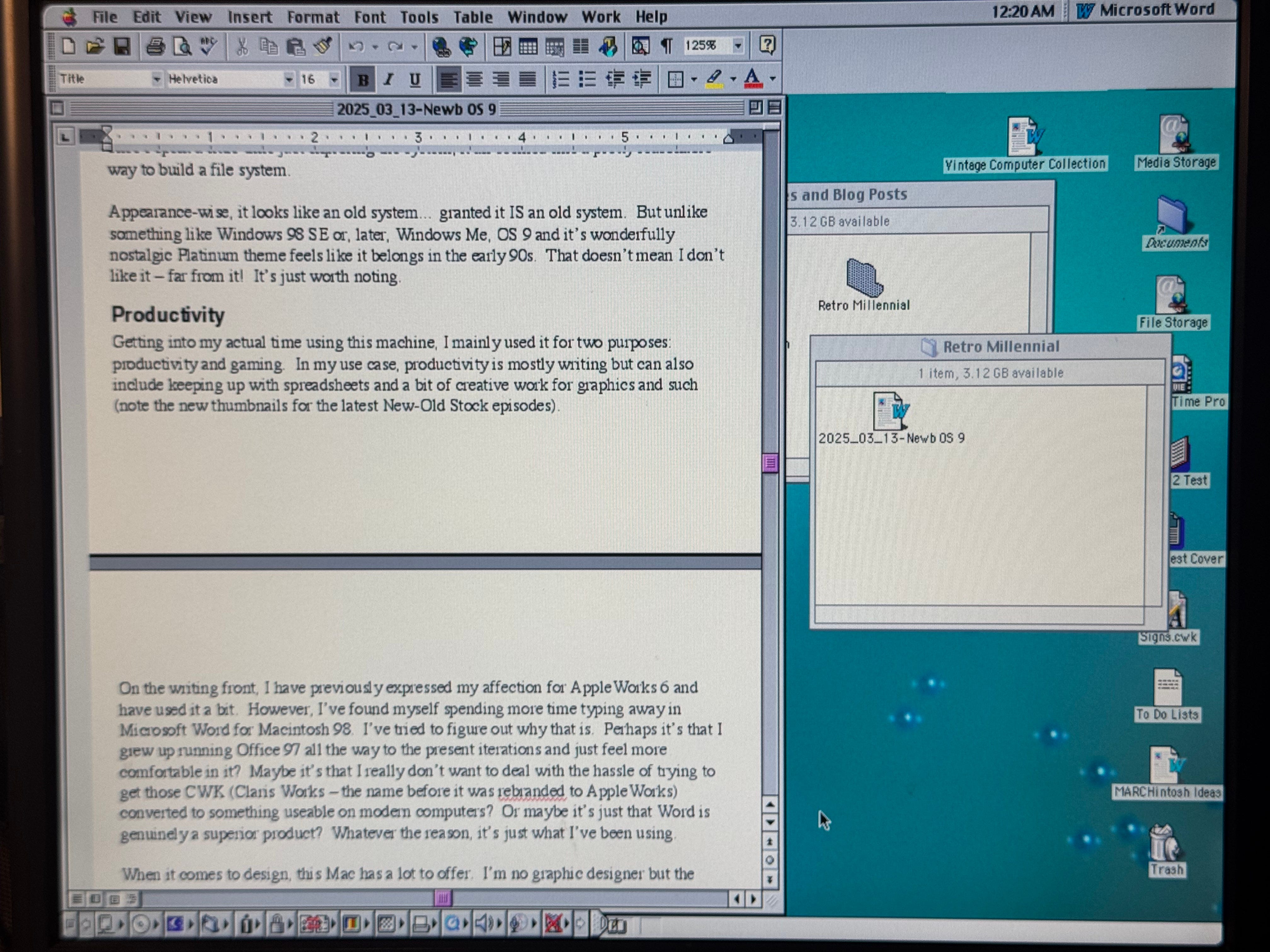1270x952 pixels.
Task: Open the highlight color dropdown arrow
Action: 733,79
